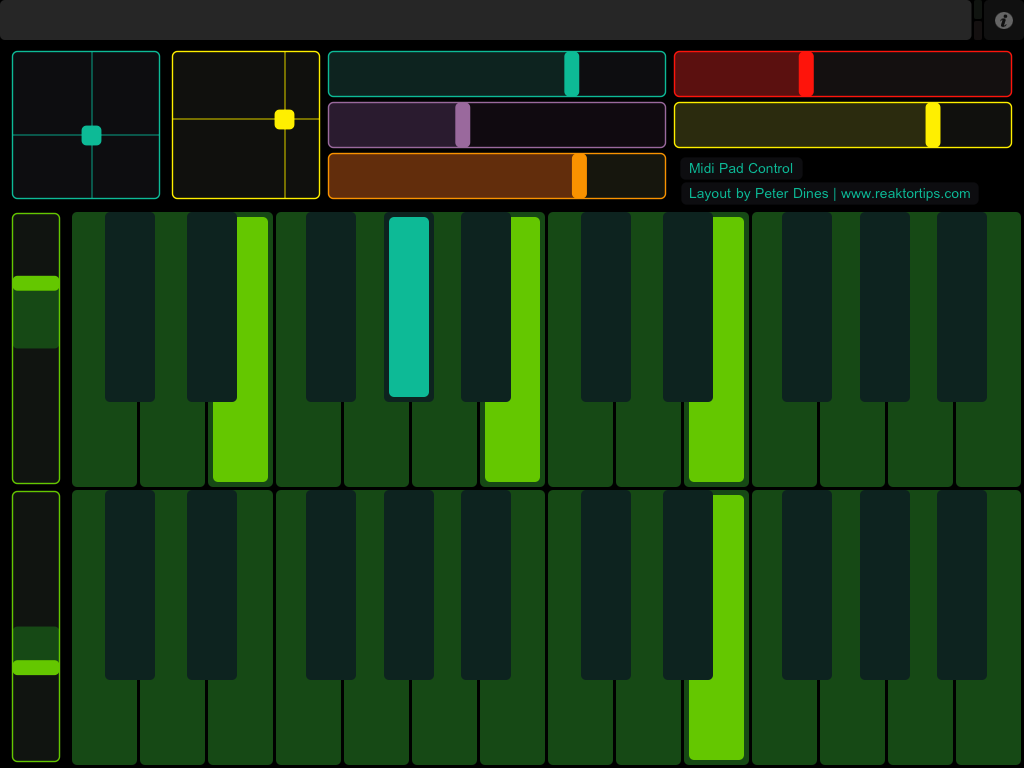
Task: Tap the teal XY pad handle
Action: click(91, 135)
